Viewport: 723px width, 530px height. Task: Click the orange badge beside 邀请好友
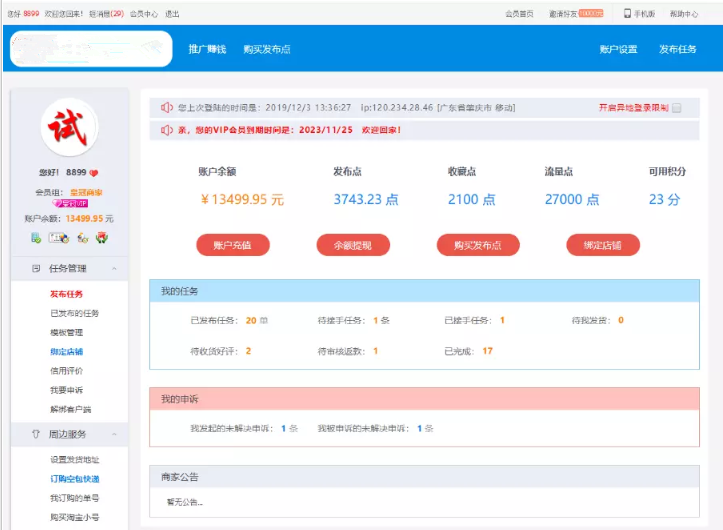click(591, 13)
